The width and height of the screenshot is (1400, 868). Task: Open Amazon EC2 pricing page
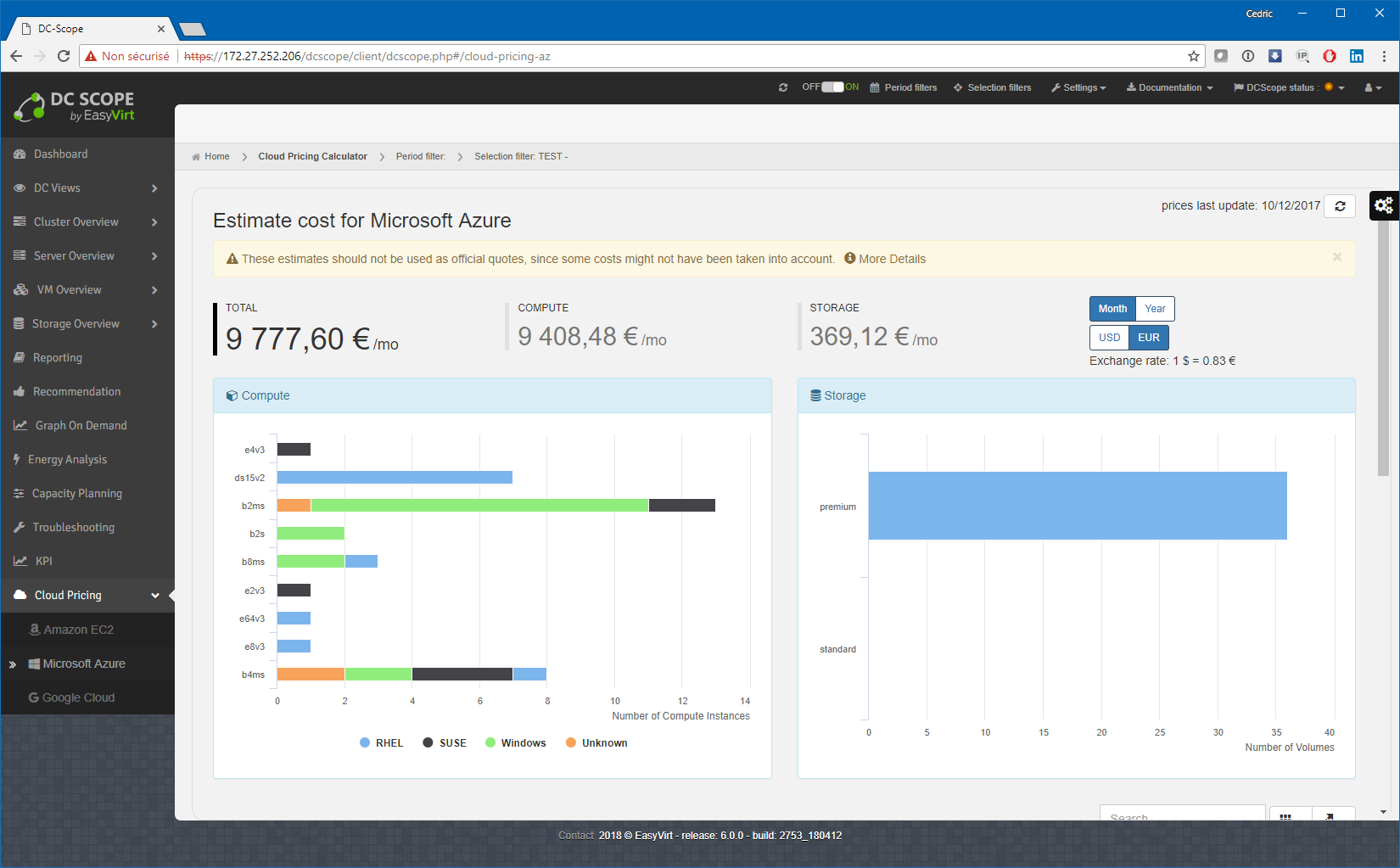[78, 630]
